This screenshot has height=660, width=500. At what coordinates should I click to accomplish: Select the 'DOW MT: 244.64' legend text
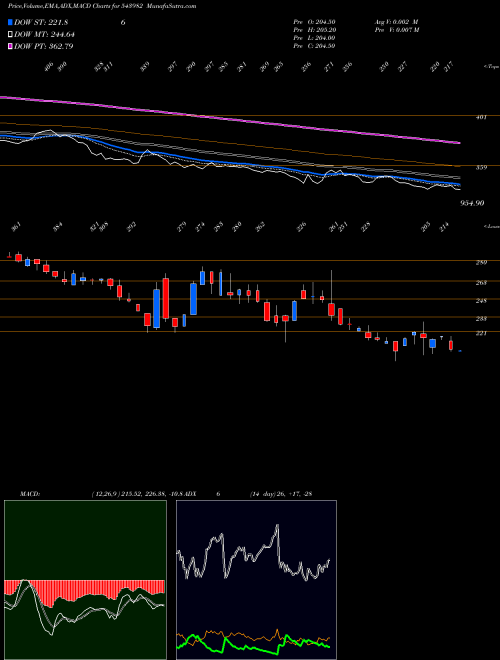pyautogui.click(x=45, y=35)
